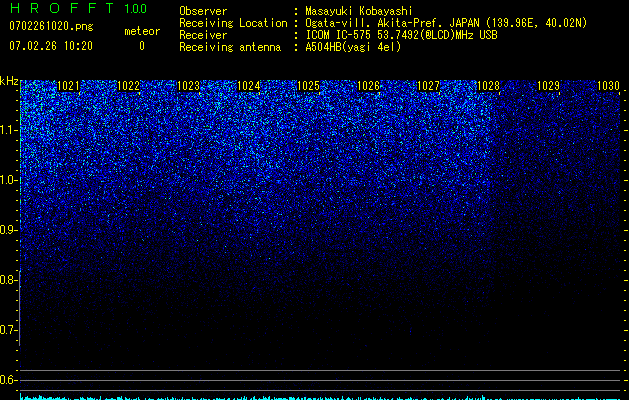Click the cyan signal level trace at bottom
629x400 pixels.
[320, 398]
